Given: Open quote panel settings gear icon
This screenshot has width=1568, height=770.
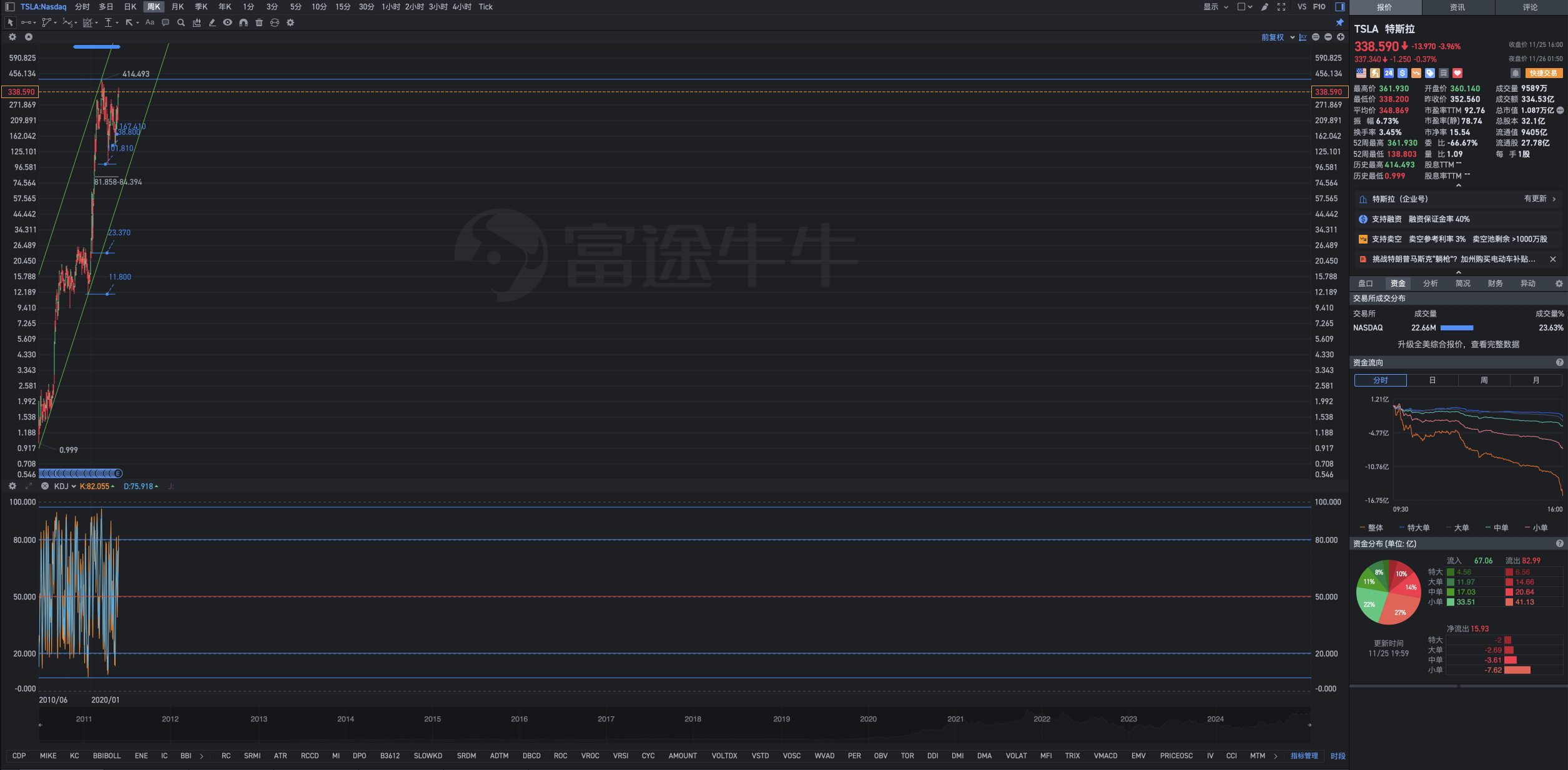Looking at the screenshot, I should pos(1559,284).
